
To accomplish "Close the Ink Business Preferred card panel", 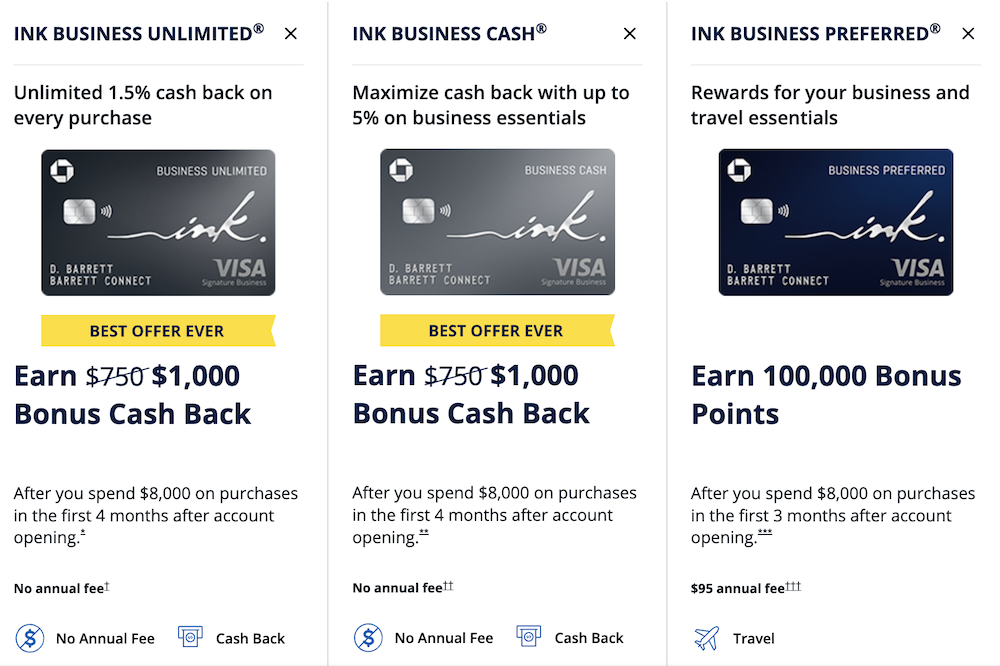I will (x=968, y=34).
